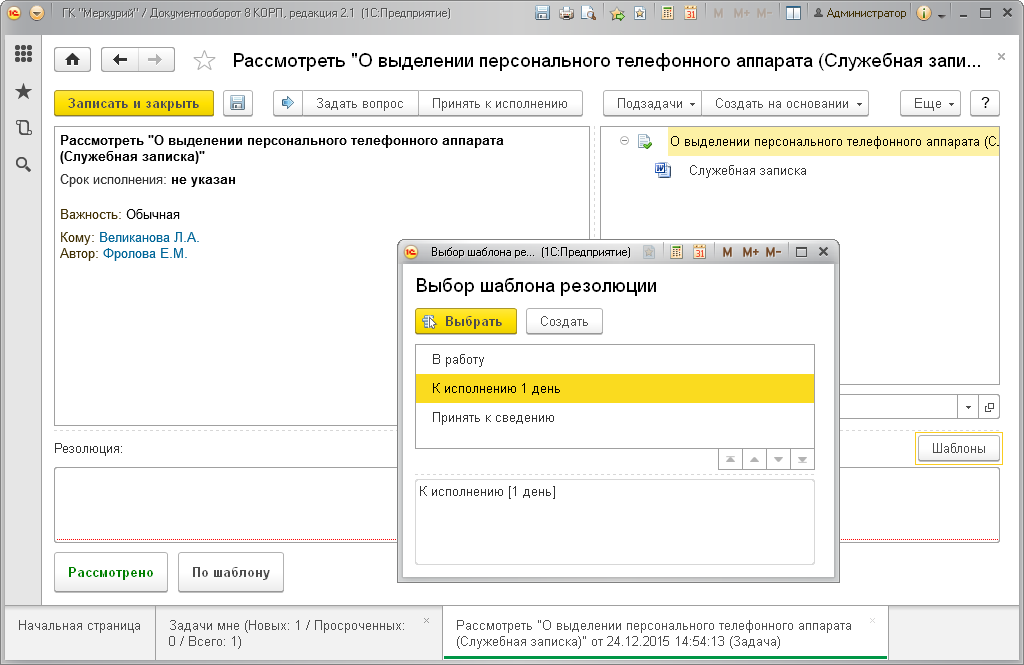Select the В работу template

pyautogui.click(x=615, y=360)
